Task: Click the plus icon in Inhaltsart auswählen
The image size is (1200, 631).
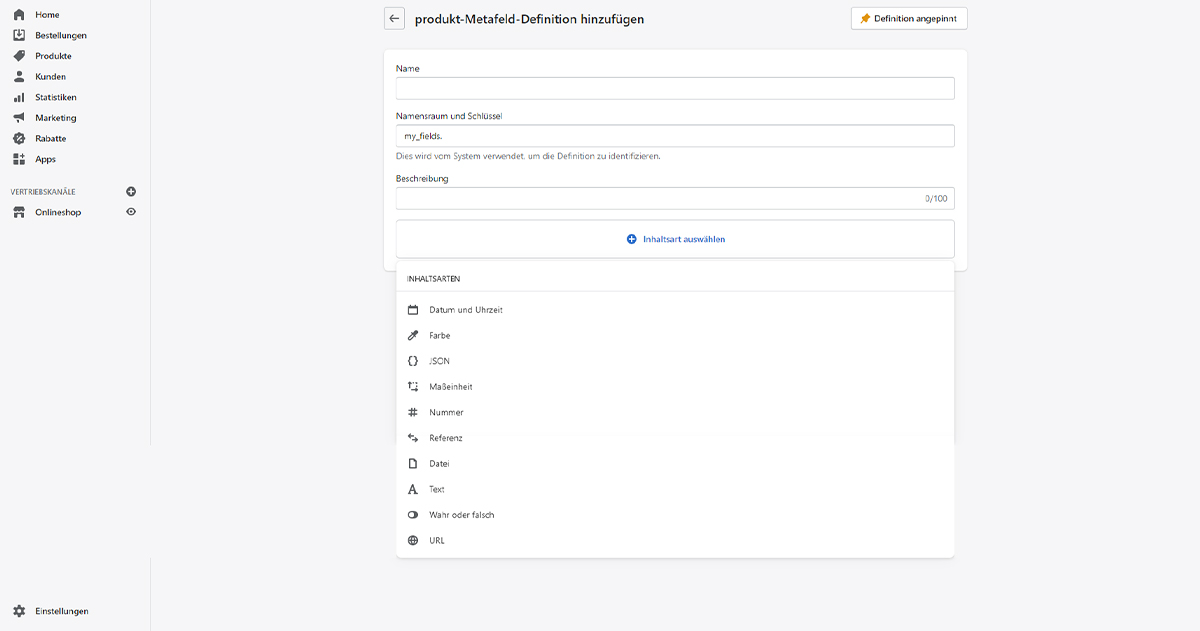Action: pos(632,240)
